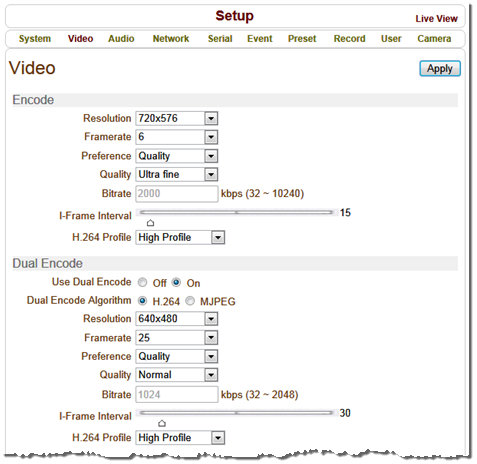Click the Apply button
Image resolution: width=477 pixels, height=464 pixels.
(x=440, y=69)
